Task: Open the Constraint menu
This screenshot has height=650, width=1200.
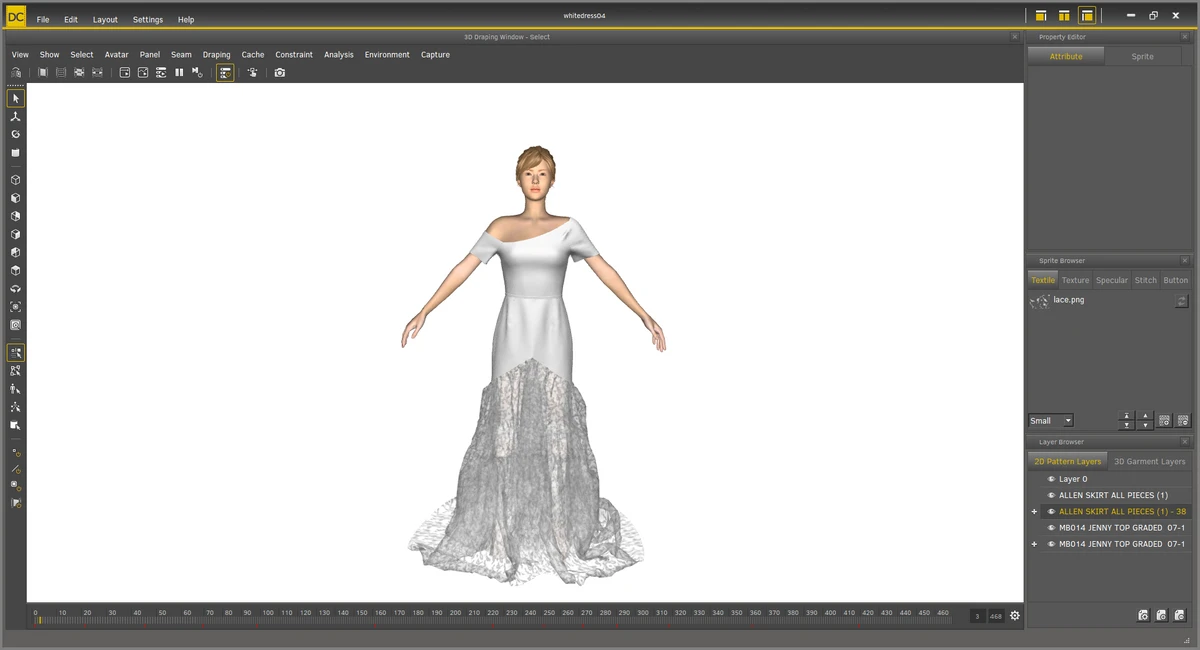Action: 294,55
